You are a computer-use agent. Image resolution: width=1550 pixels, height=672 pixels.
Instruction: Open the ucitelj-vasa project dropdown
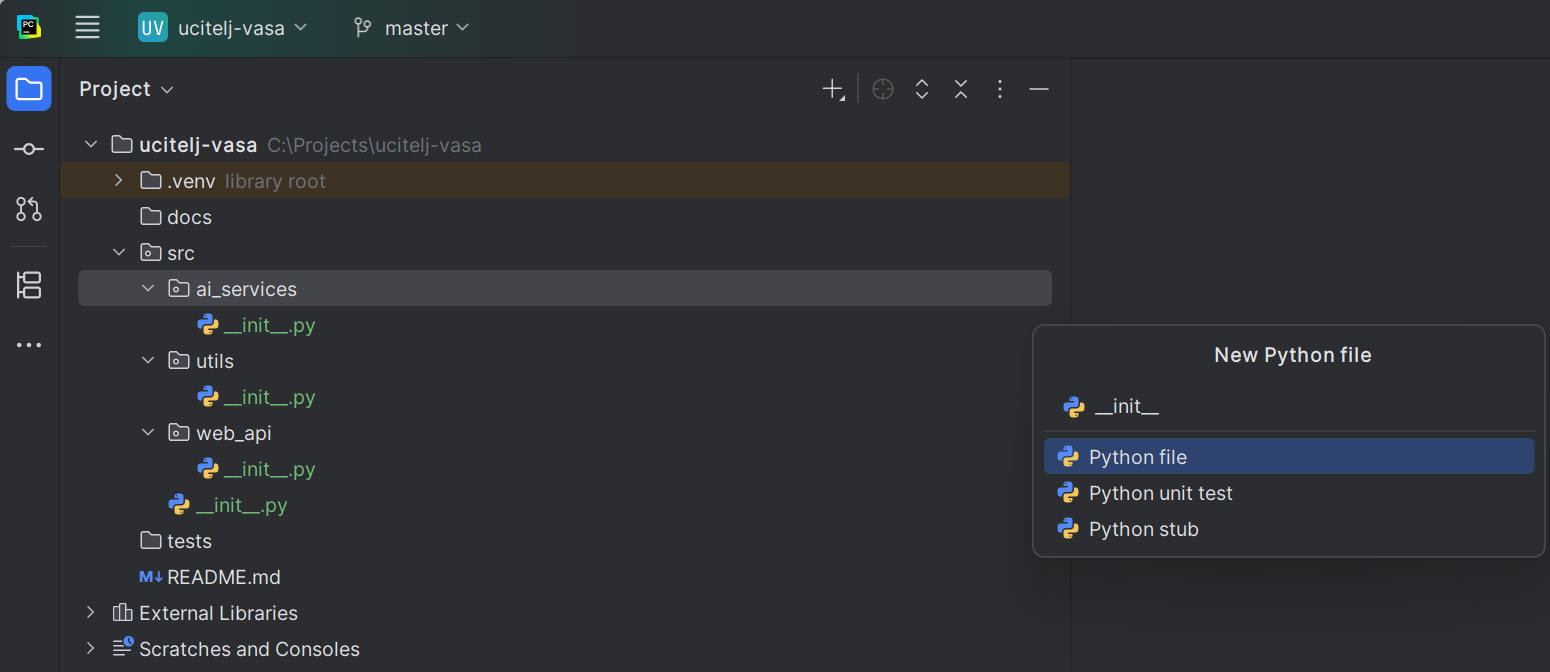click(224, 27)
